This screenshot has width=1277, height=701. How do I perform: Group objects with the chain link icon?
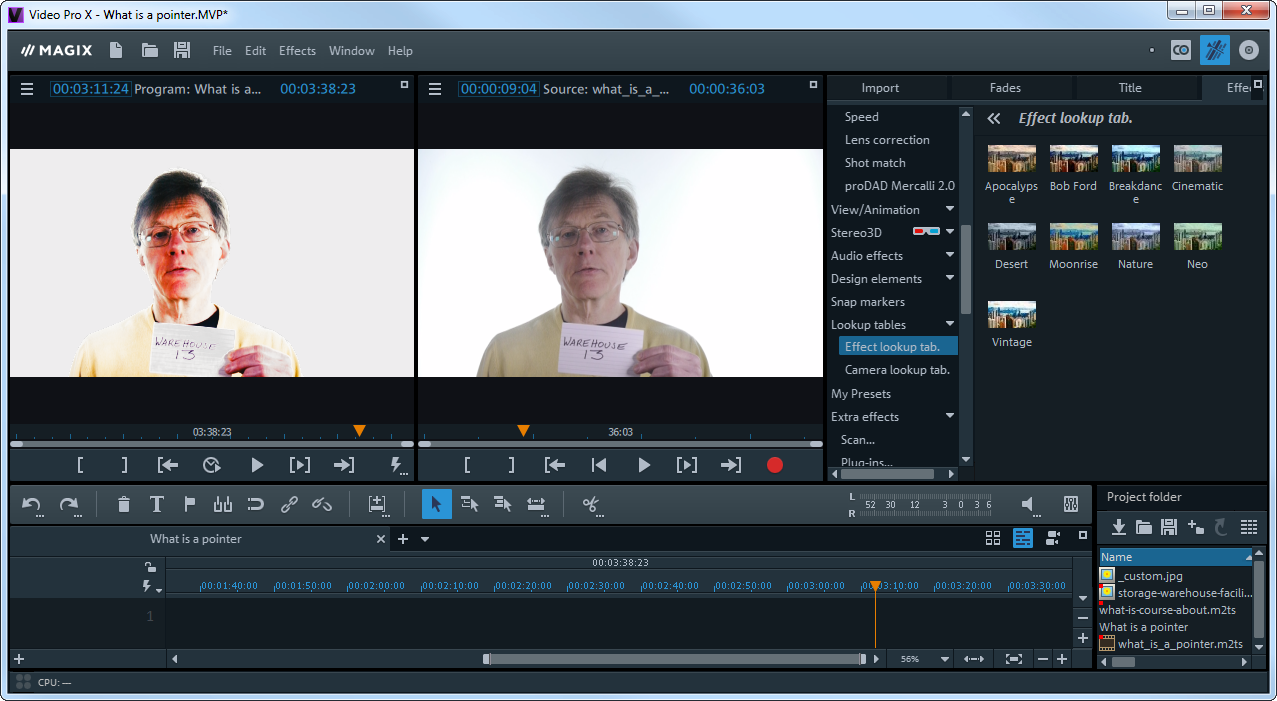pos(289,505)
